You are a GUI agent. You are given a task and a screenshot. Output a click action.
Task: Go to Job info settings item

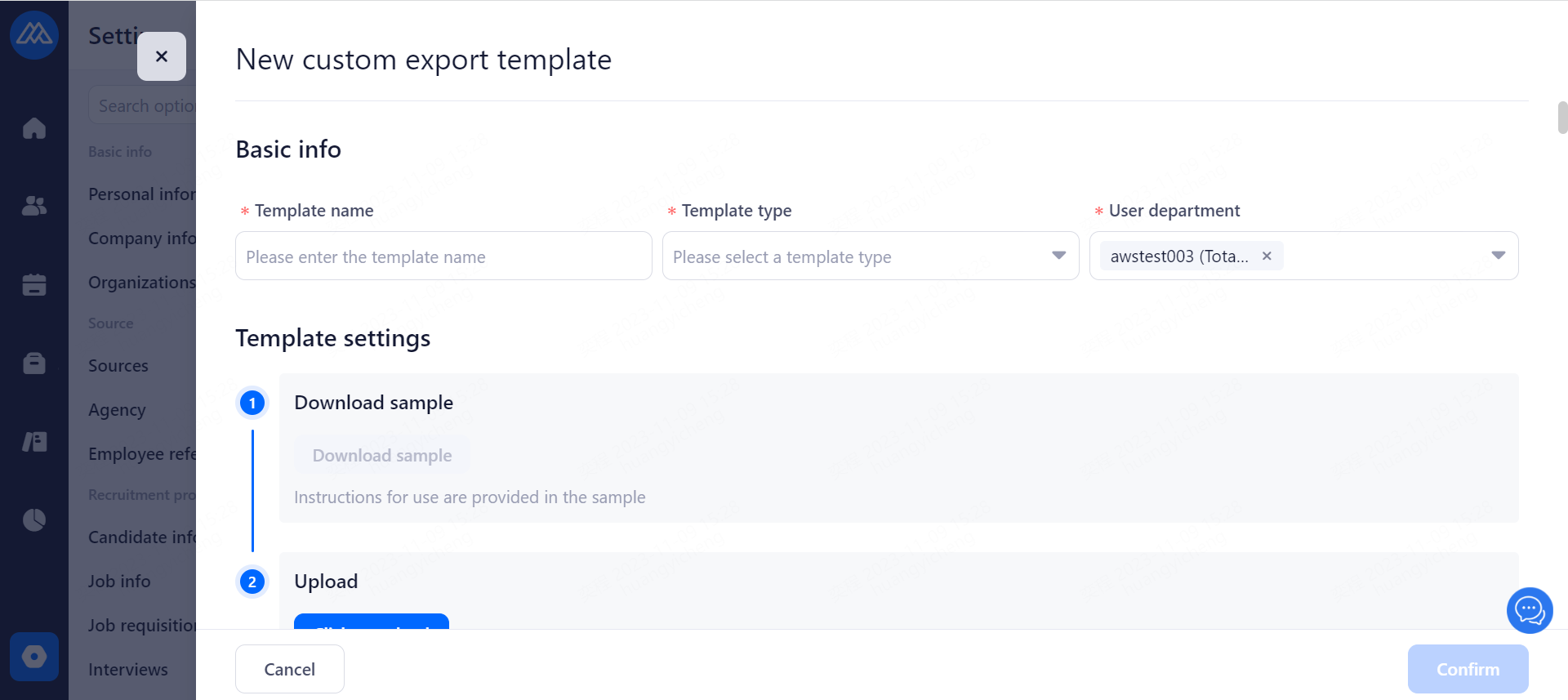(x=119, y=582)
